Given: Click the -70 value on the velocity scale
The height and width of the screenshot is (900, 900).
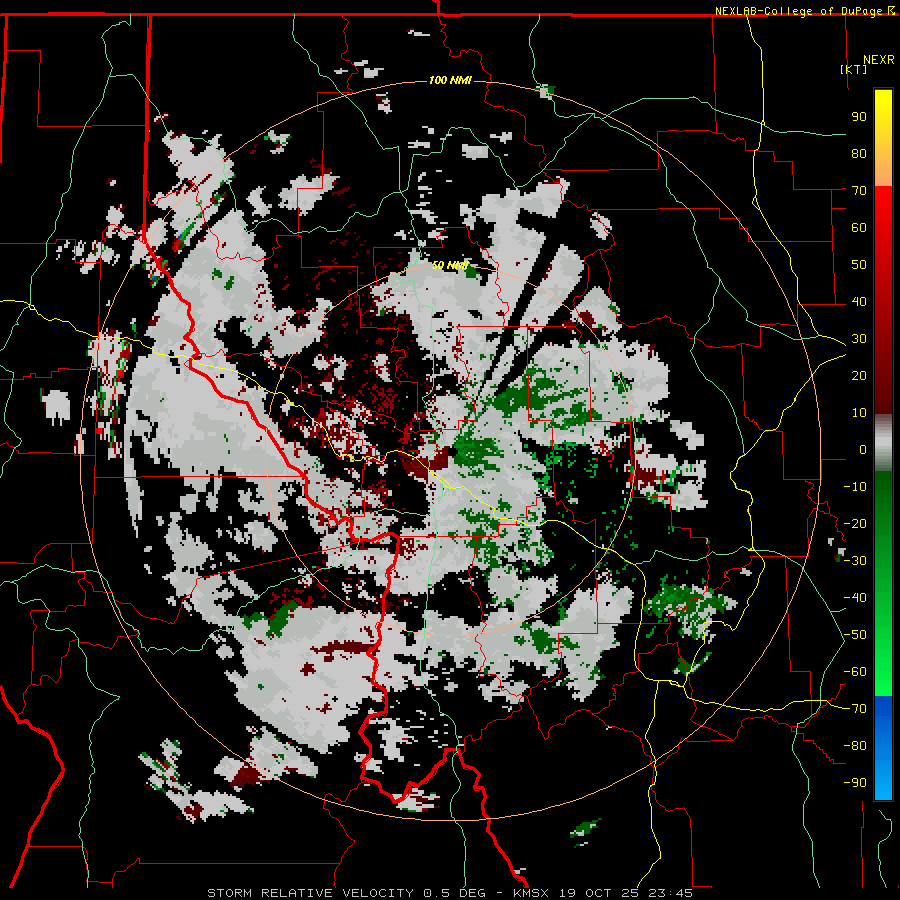Looking at the screenshot, I should pyautogui.click(x=855, y=709).
